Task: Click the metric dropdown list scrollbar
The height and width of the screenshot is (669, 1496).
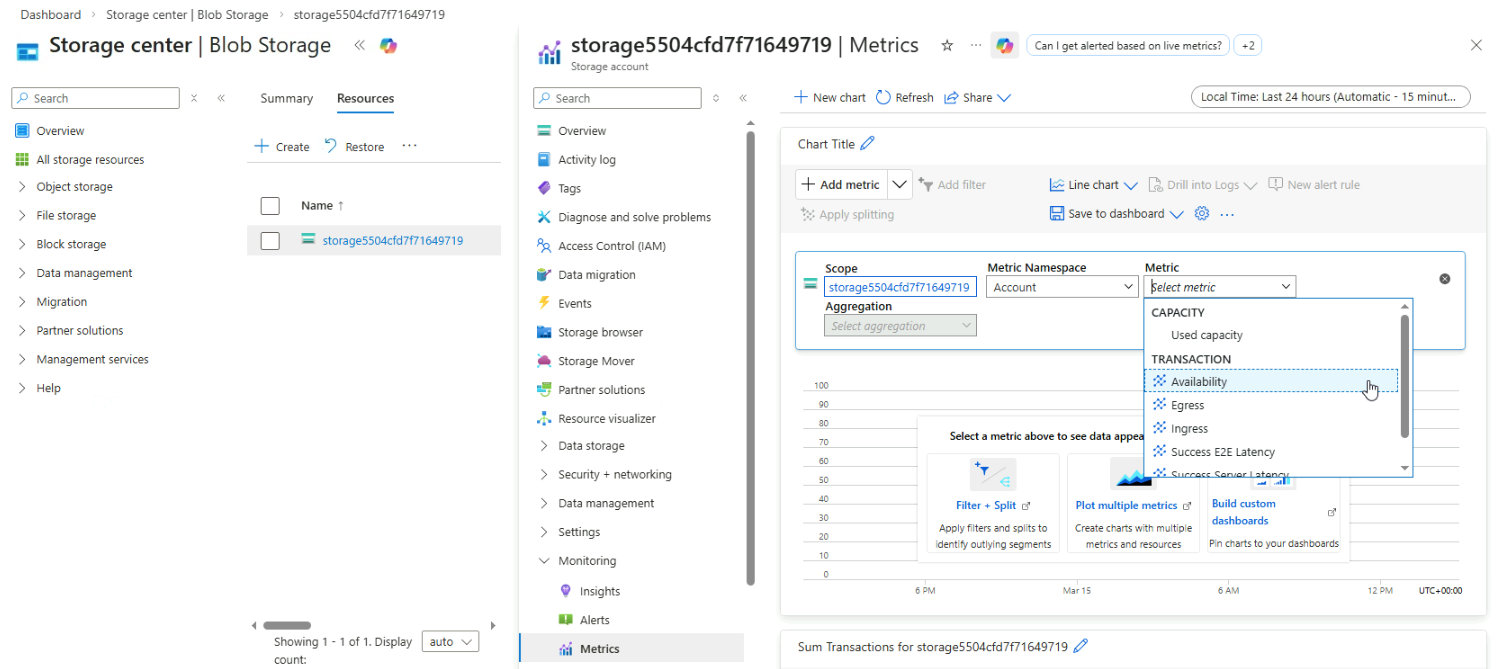Action: (x=1404, y=376)
